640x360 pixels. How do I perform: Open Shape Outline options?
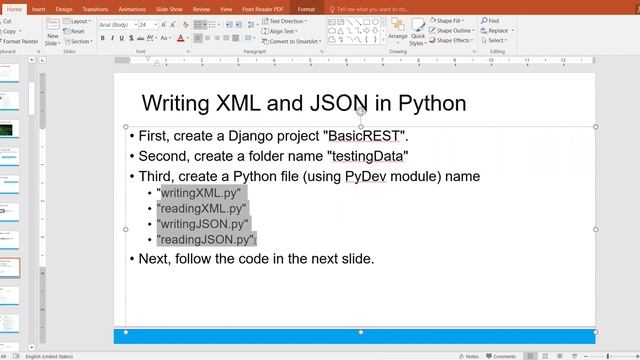coord(452,31)
